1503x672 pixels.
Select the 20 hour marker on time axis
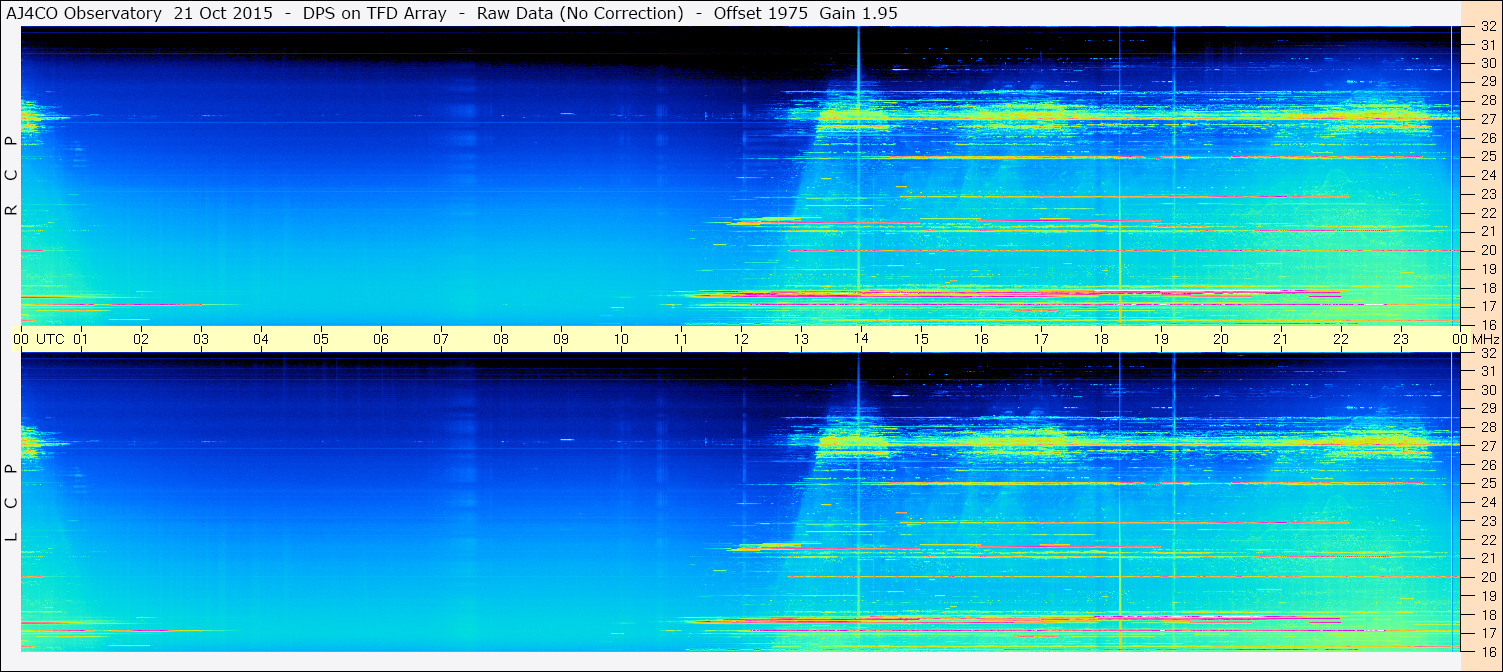pyautogui.click(x=1221, y=339)
